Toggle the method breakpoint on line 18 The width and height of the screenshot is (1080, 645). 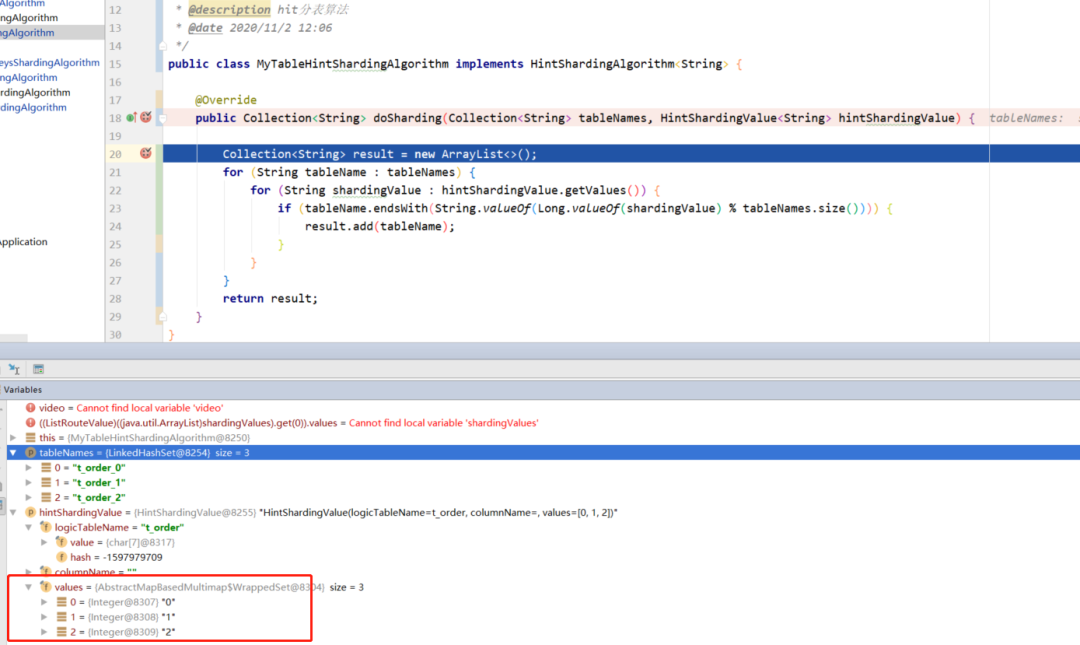pos(146,117)
